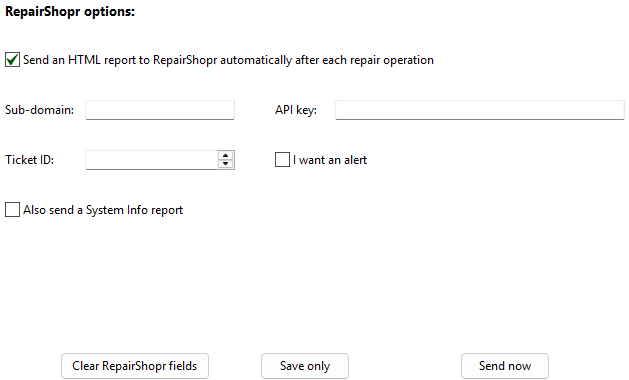Click the Send now button
The width and height of the screenshot is (629, 380).
505,366
